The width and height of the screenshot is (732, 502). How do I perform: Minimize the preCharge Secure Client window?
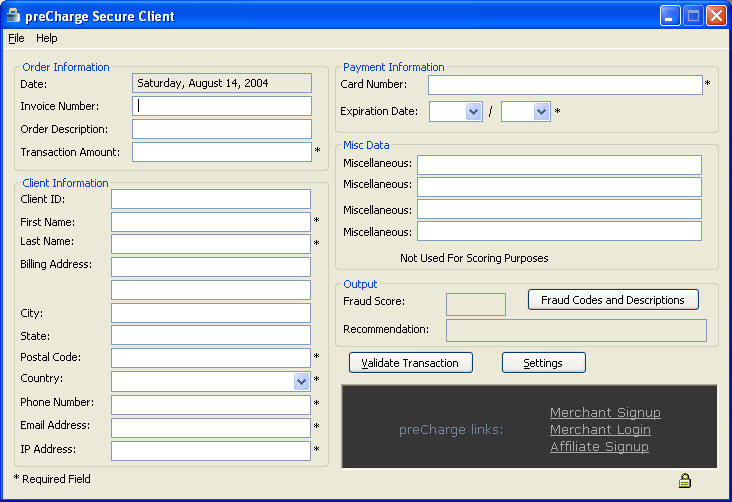point(670,16)
